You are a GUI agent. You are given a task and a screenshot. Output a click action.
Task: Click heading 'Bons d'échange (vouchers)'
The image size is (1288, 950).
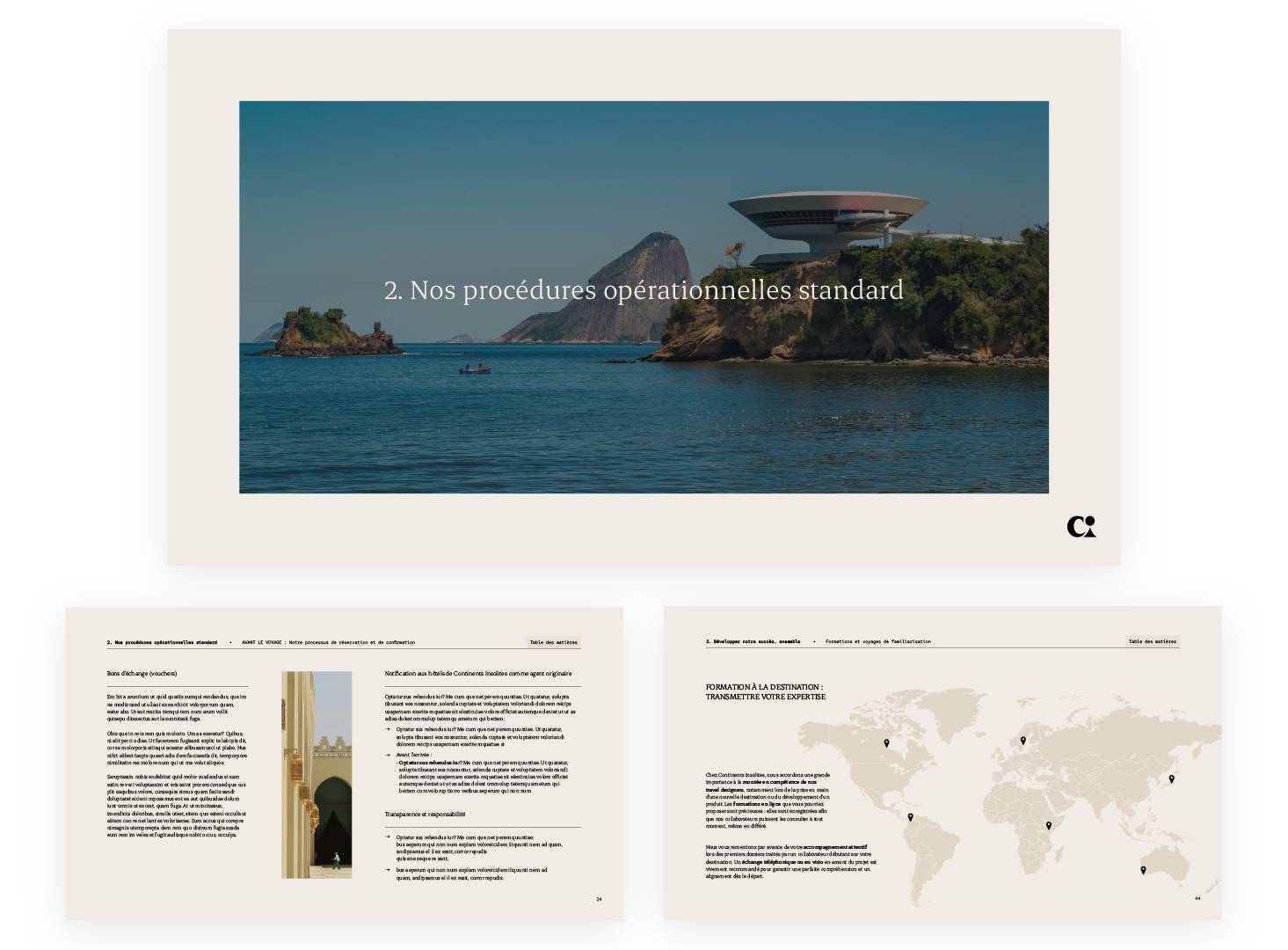pos(142,674)
